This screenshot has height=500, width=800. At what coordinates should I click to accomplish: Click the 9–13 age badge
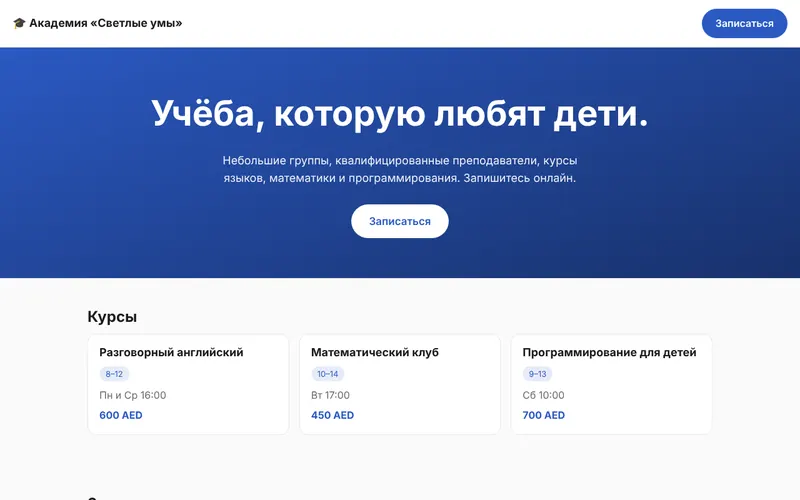[538, 374]
